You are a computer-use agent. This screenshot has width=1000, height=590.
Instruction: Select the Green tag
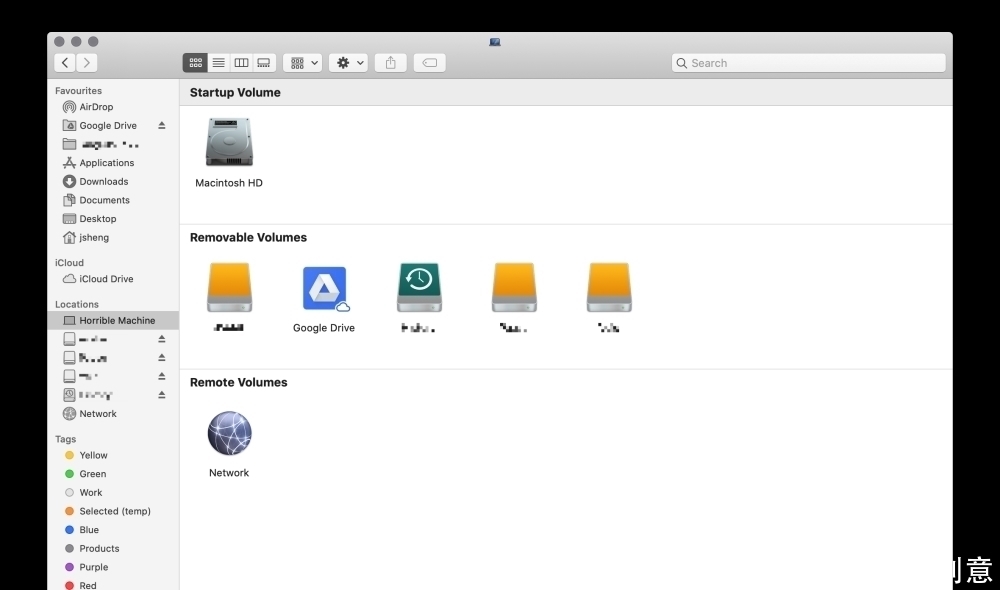(92, 474)
